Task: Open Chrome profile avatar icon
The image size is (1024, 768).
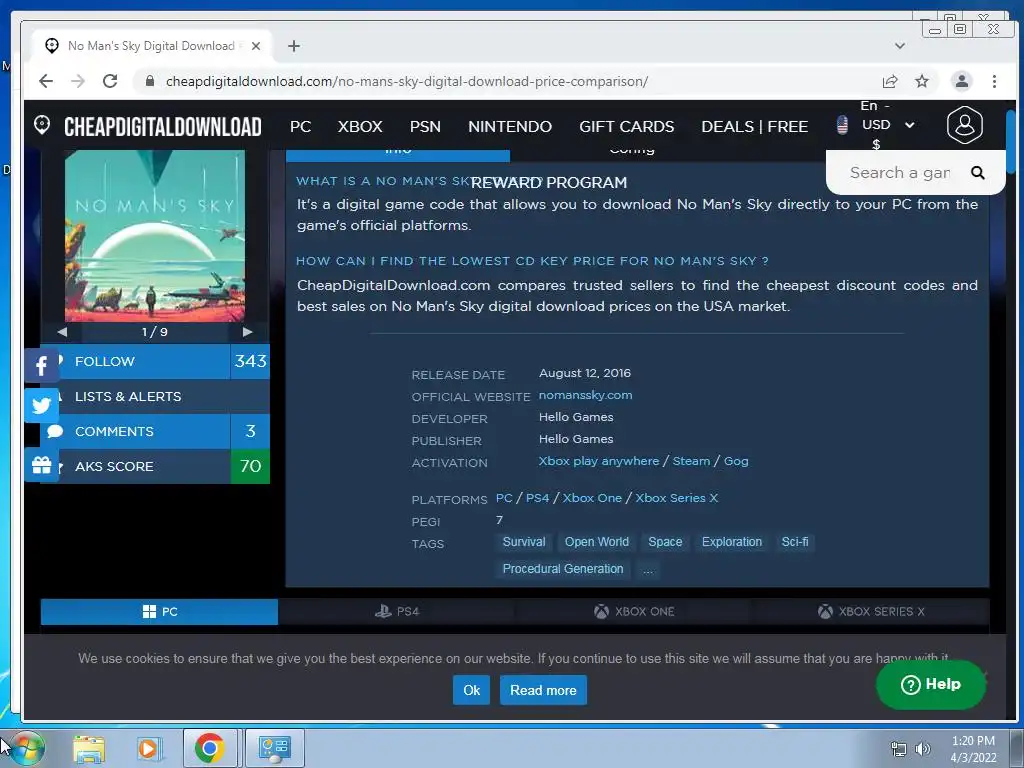Action: pos(961,81)
